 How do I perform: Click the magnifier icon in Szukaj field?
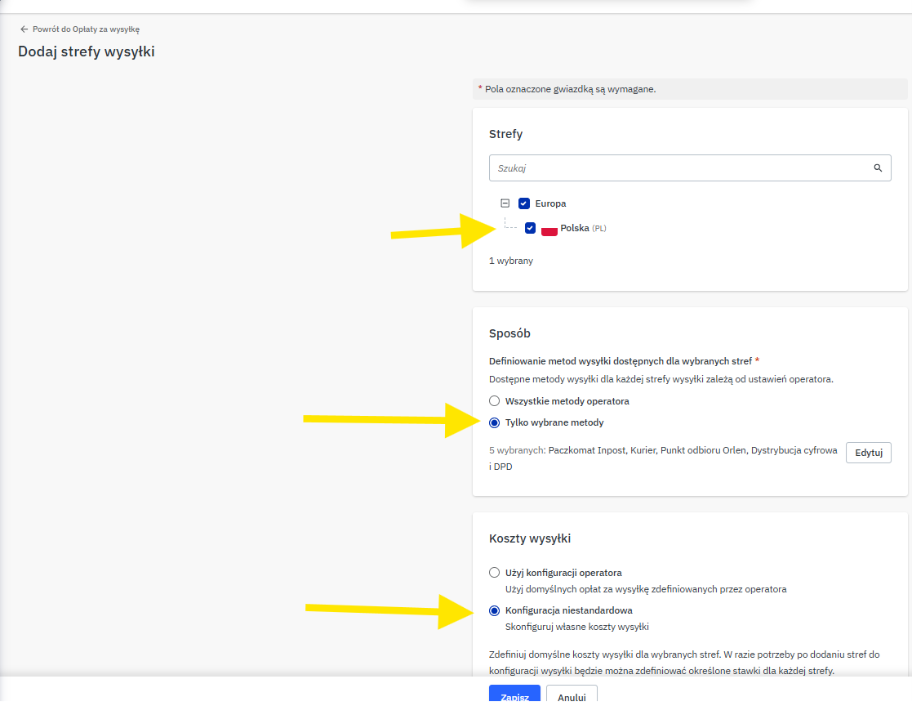tap(877, 168)
